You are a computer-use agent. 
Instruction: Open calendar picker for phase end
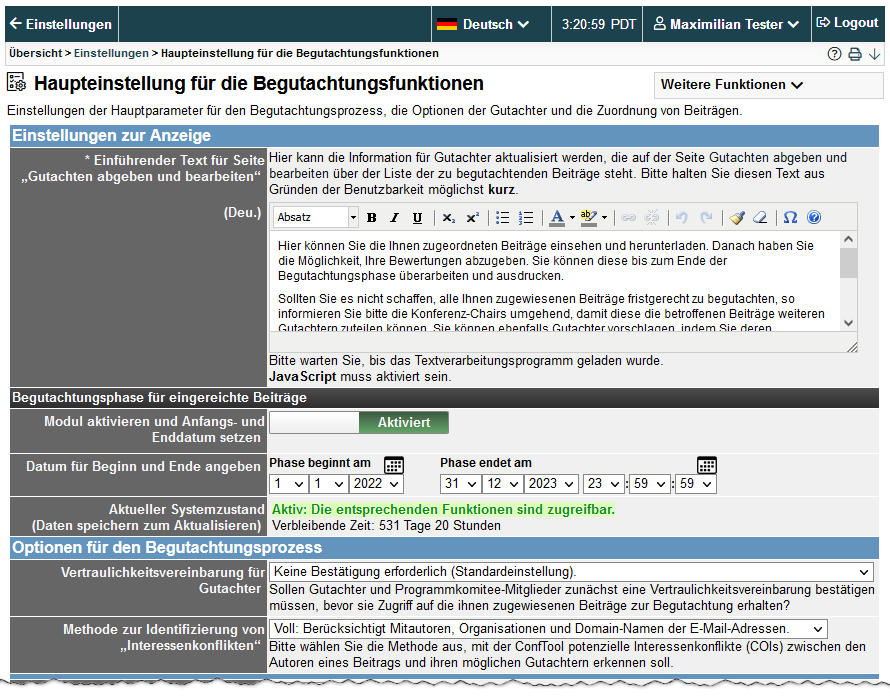click(x=707, y=465)
